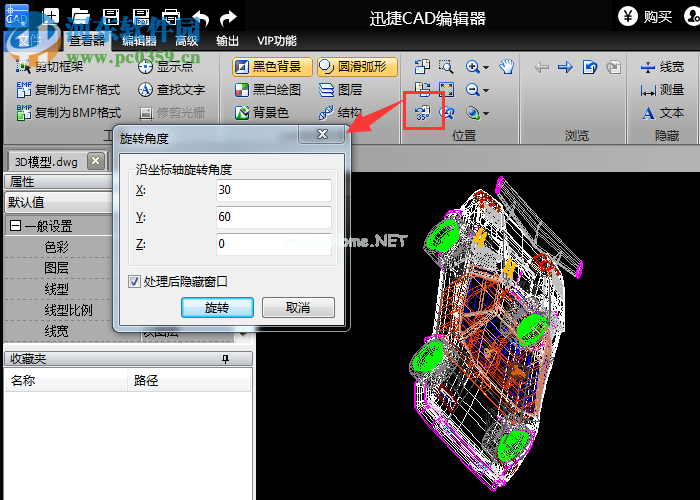Toggle 圆滑弧形 smooth arcs

[357, 67]
